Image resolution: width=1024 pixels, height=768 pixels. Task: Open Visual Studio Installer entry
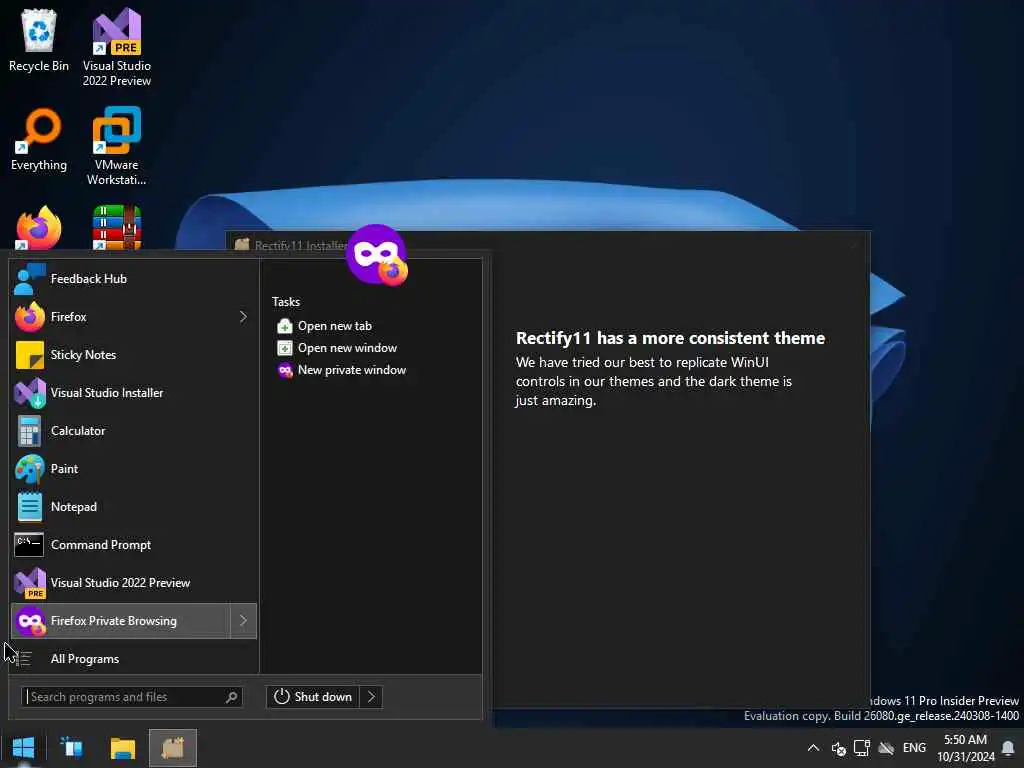[x=134, y=392]
